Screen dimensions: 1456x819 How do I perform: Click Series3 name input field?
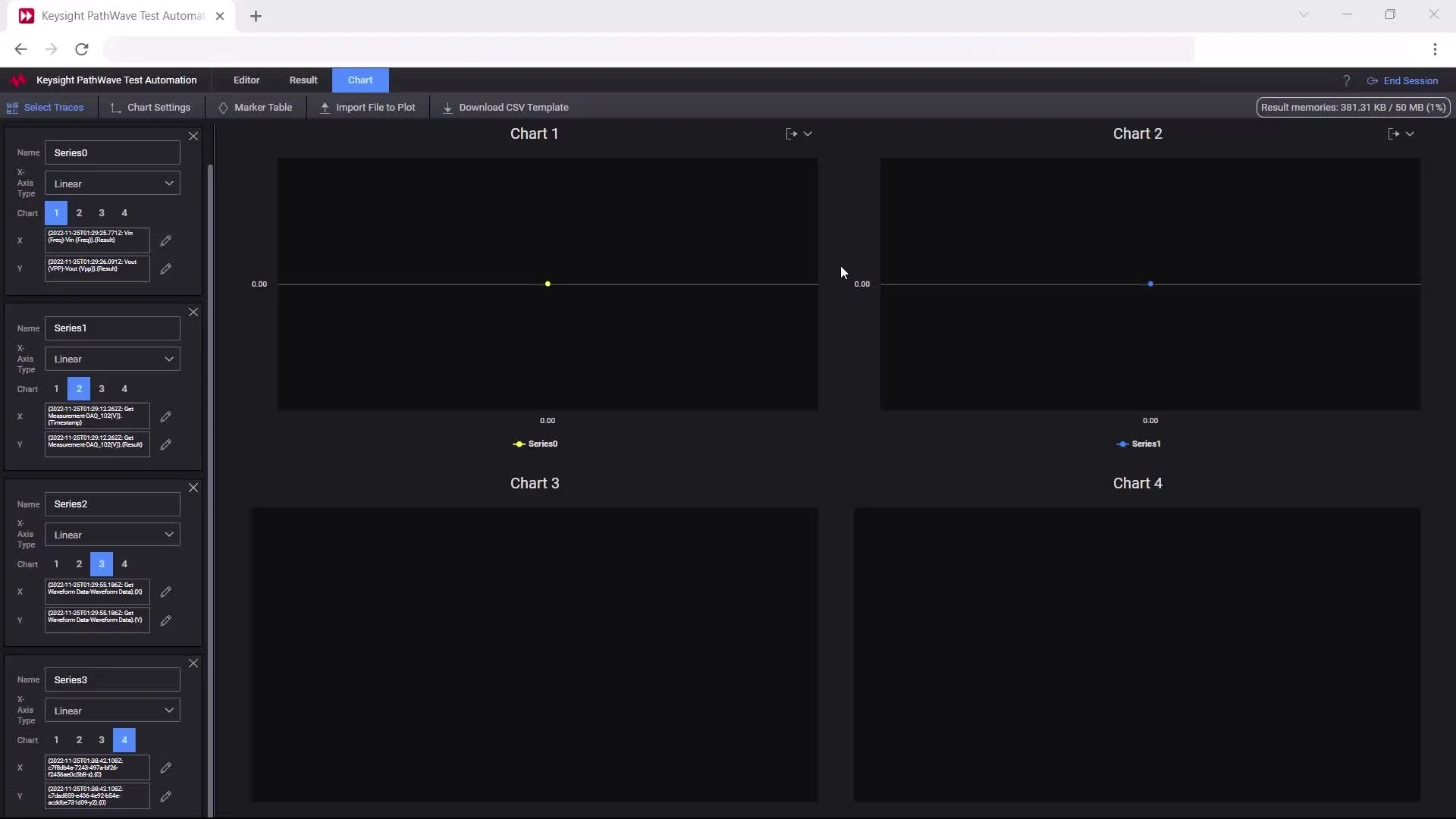(112, 679)
